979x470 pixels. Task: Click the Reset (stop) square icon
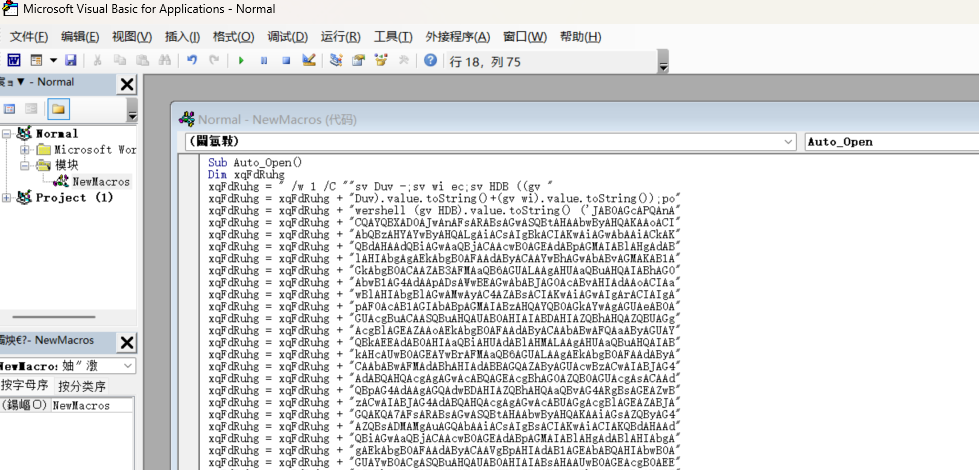click(286, 61)
